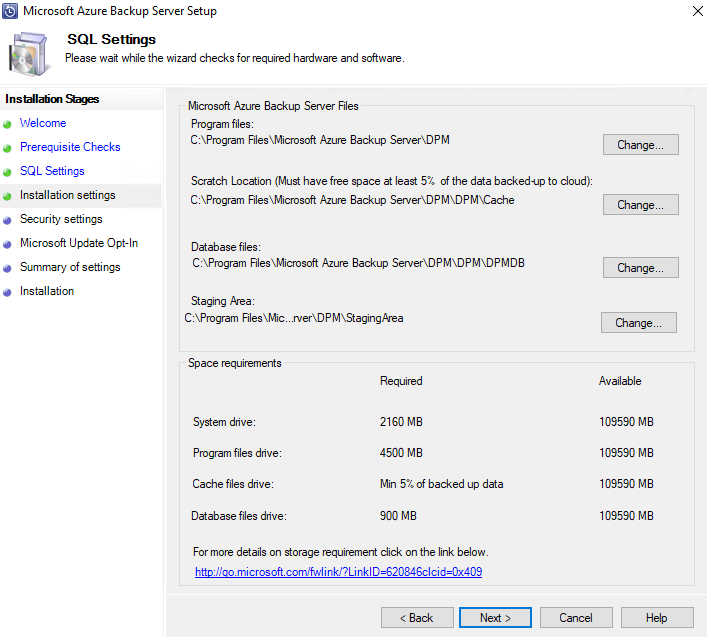The width and height of the screenshot is (707, 637).
Task: Click the Program files drive label
Action: [237, 453]
